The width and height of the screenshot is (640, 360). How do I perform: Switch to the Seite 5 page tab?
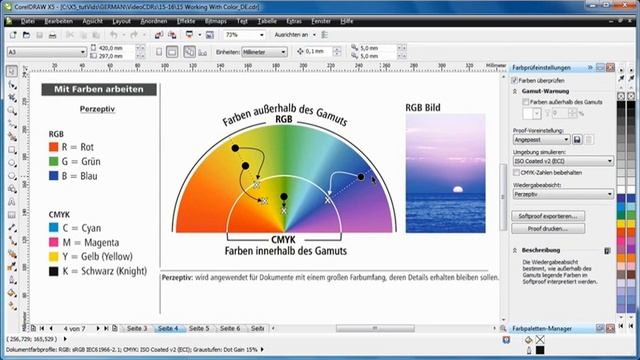199,329
